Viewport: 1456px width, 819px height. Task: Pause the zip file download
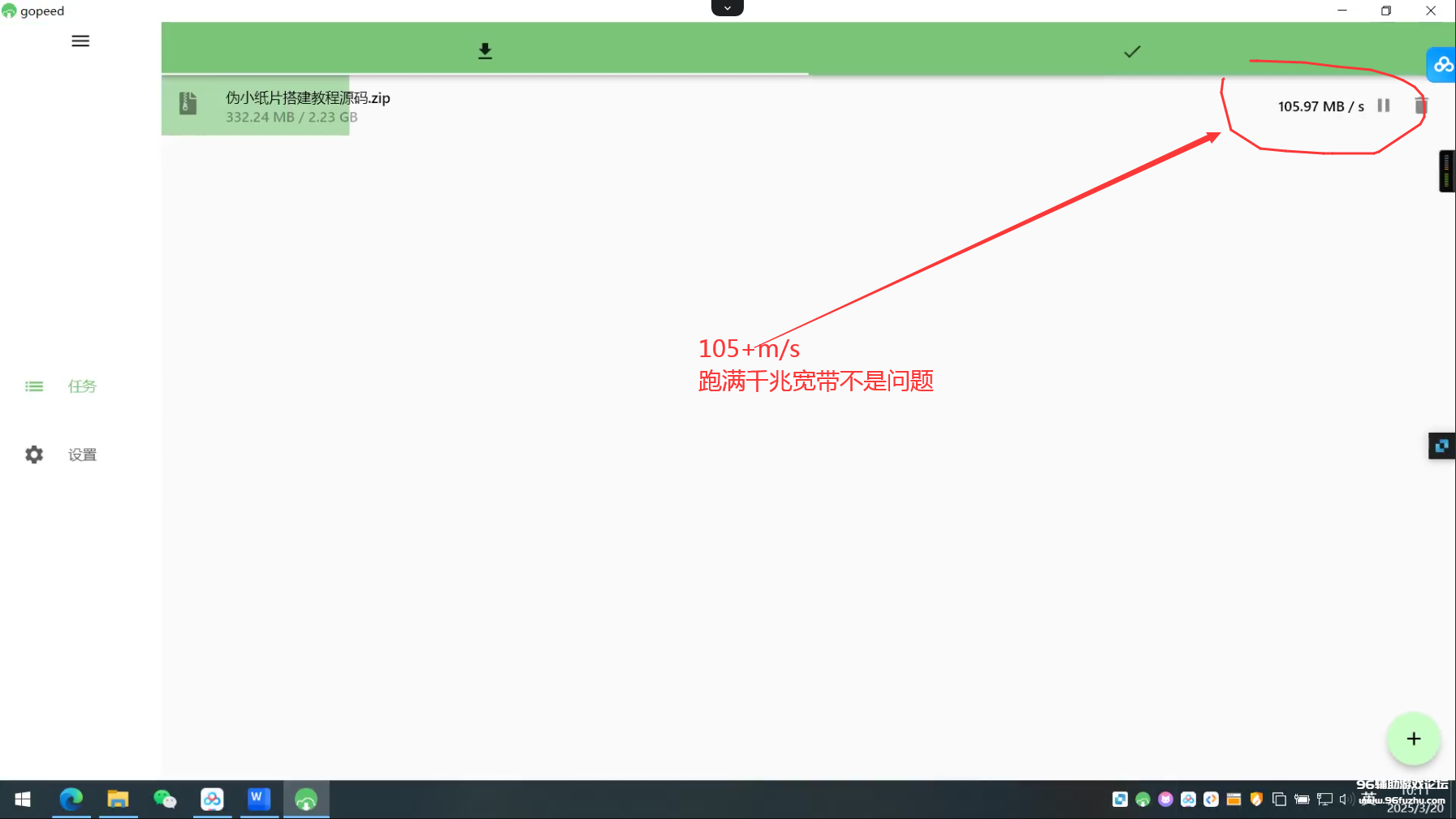(x=1384, y=106)
